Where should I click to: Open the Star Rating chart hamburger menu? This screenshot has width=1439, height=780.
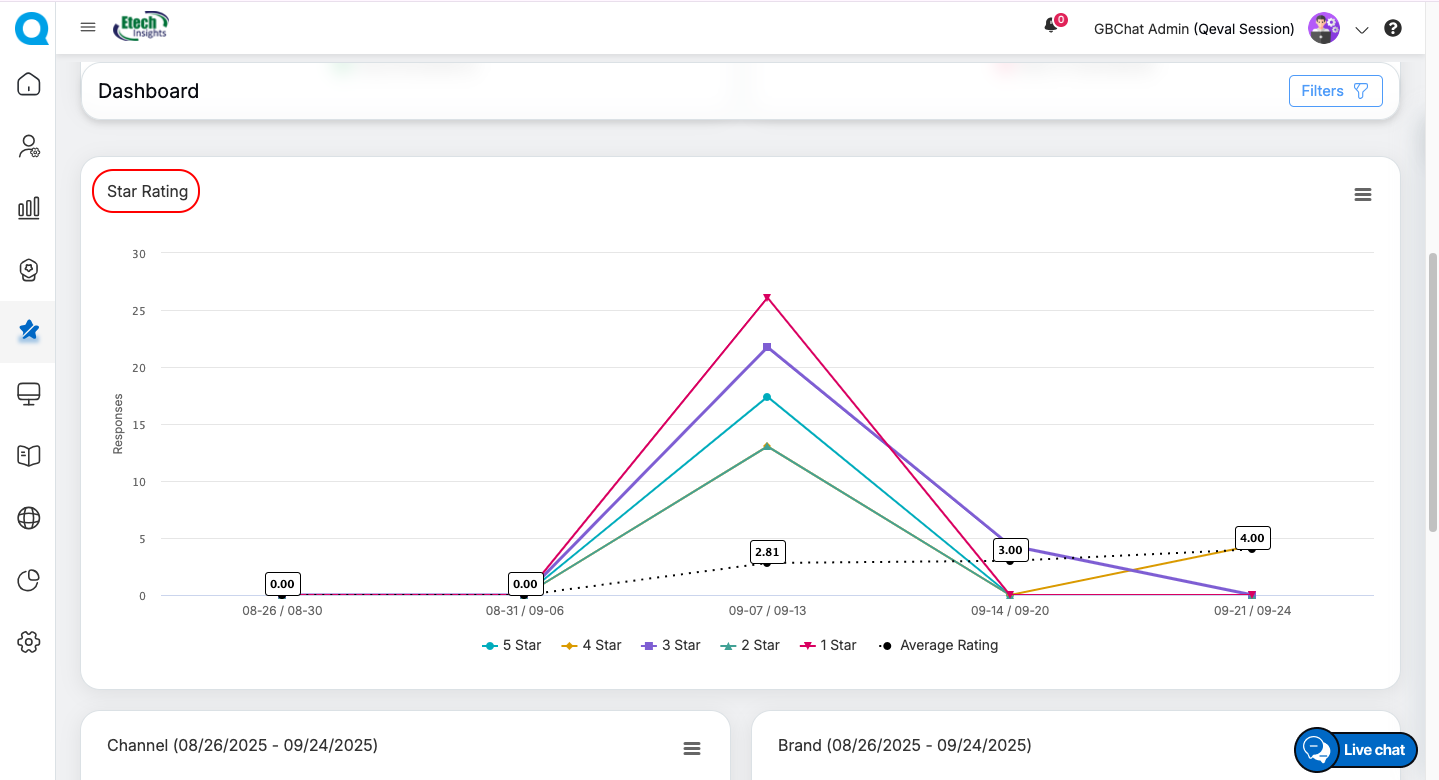point(1362,195)
